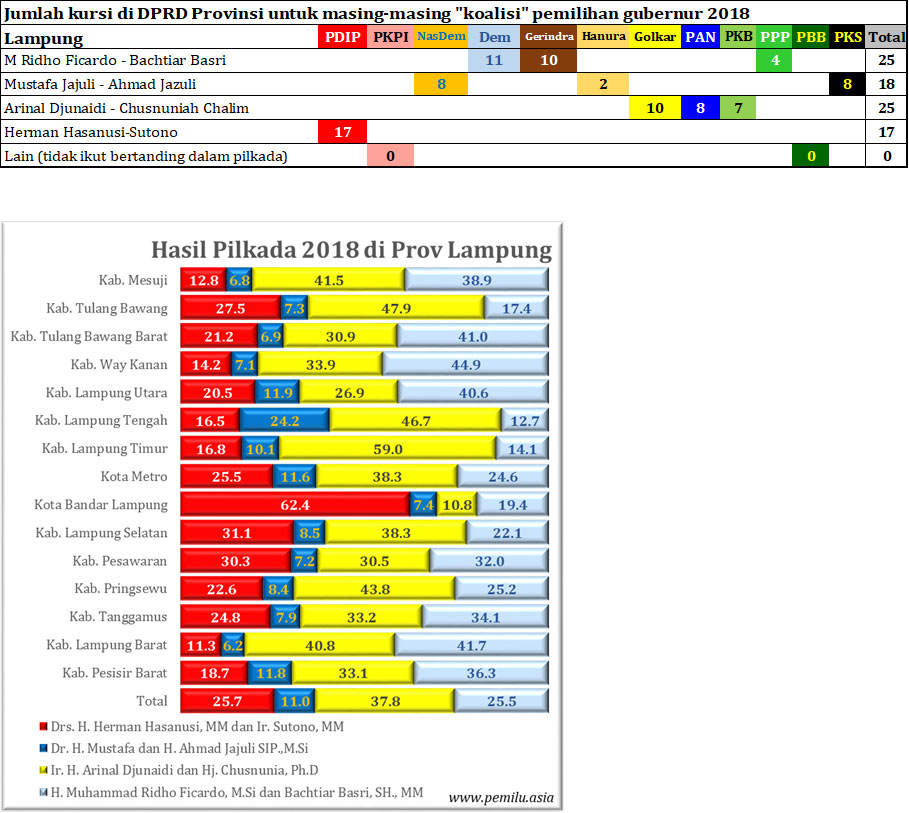Screen dimensions: 909x813
Task: Click the PKS seat cell showing 8
Action: point(847,85)
